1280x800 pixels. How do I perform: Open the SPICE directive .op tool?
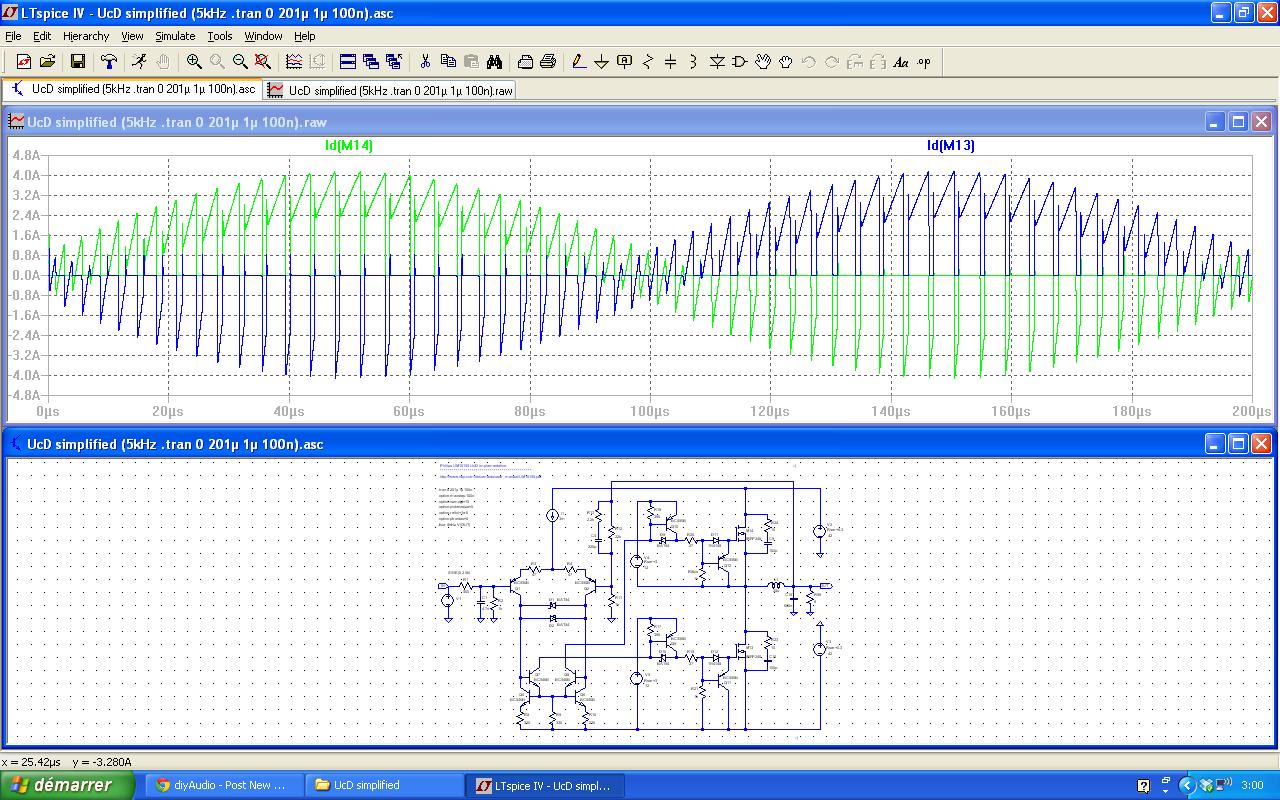point(924,62)
